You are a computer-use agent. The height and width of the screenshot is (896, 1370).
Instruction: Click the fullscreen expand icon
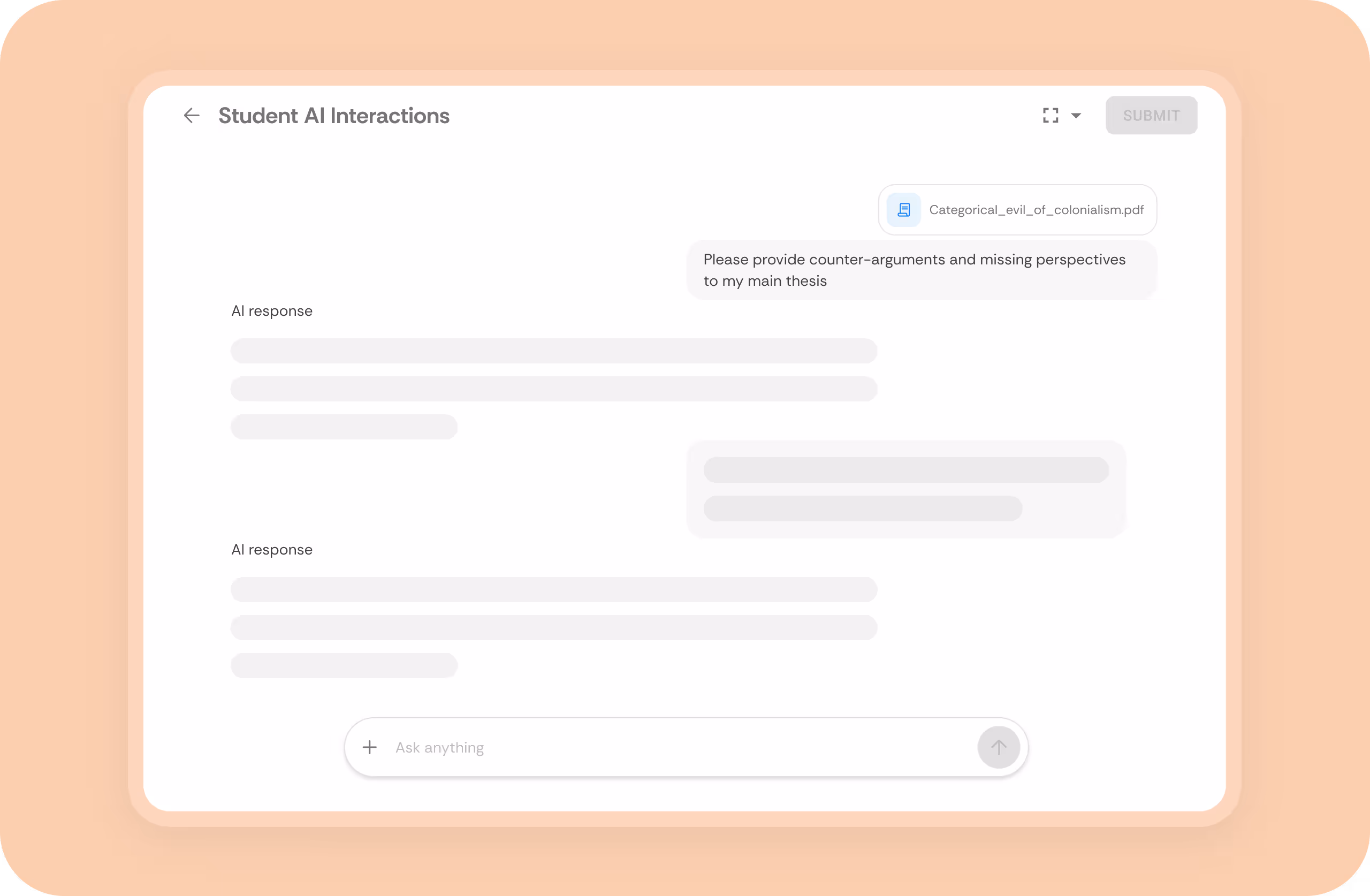point(1051,116)
